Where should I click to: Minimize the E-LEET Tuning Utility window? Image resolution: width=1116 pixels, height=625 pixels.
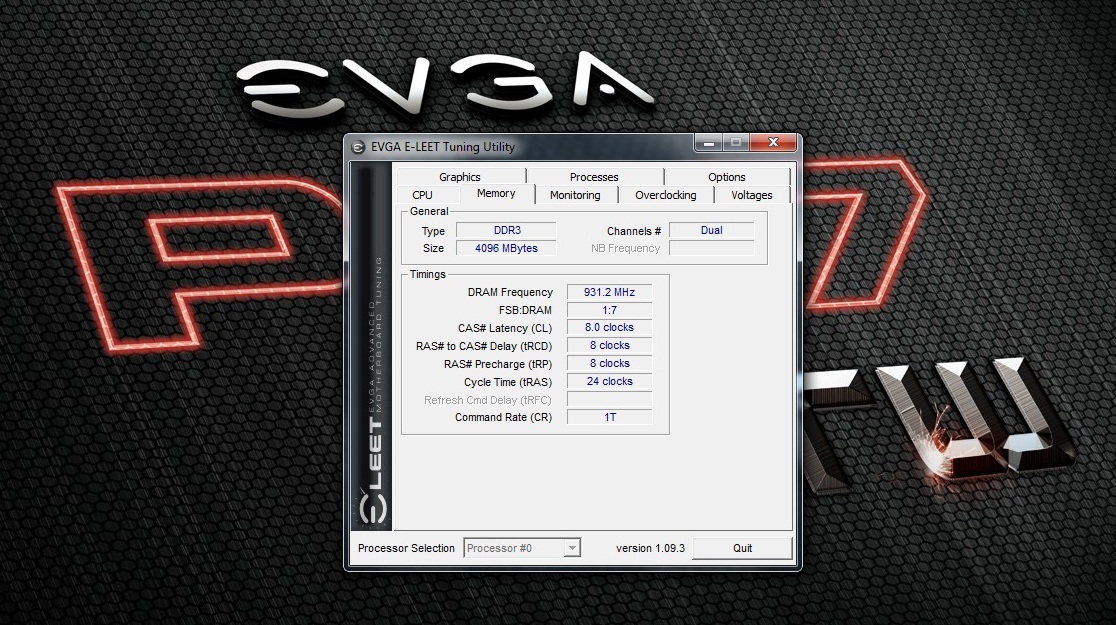(x=709, y=143)
